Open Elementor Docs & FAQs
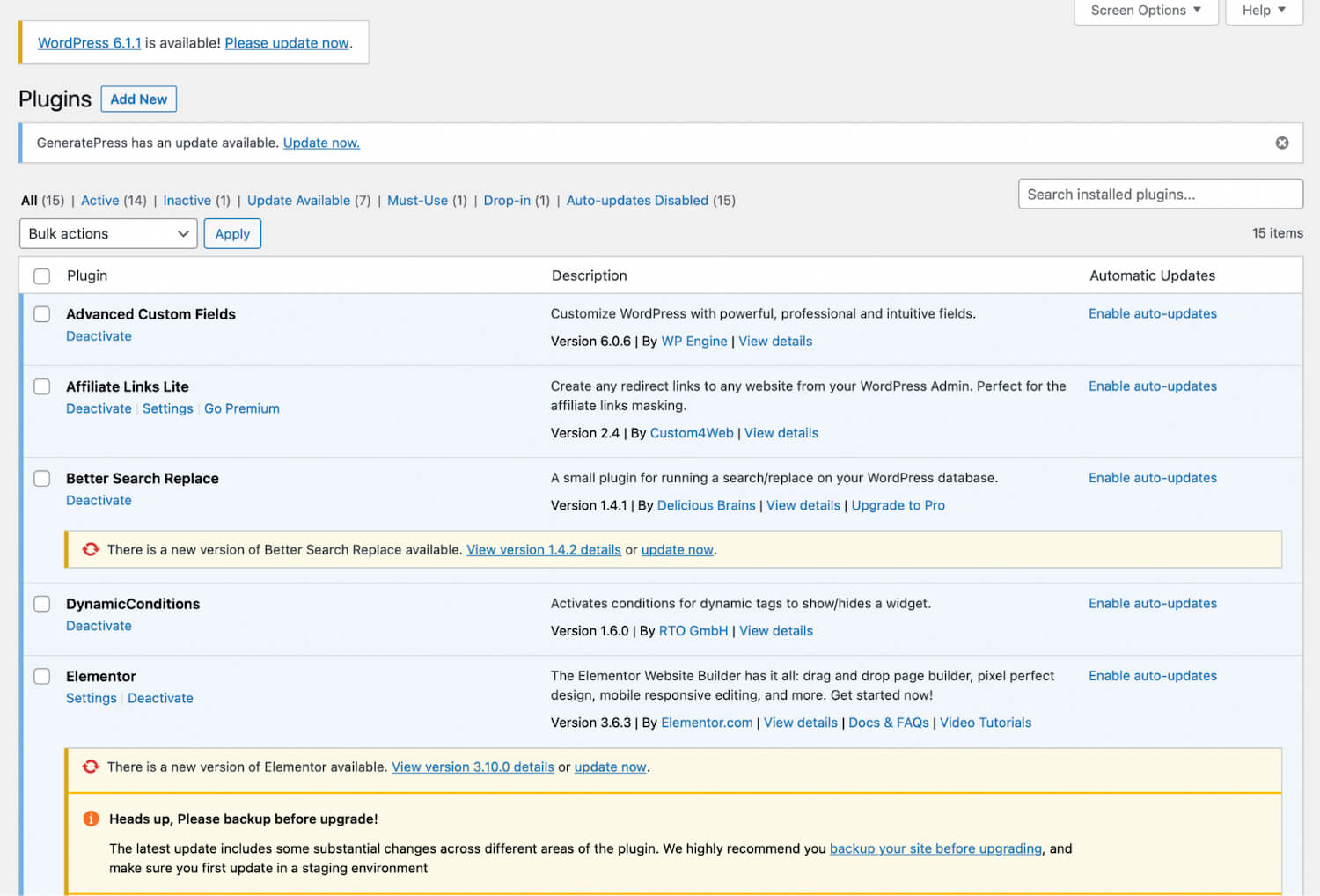1320x896 pixels. tap(889, 723)
